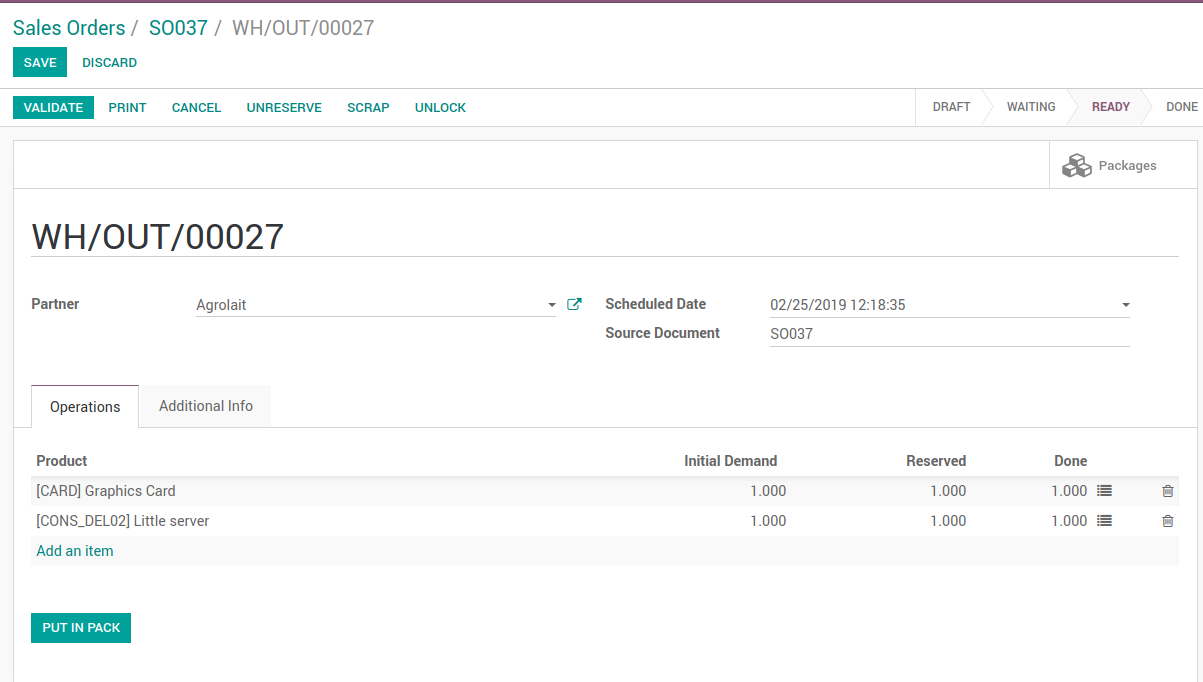This screenshot has height=682, width=1203.
Task: Scrap products from this transfer
Action: pyautogui.click(x=368, y=107)
